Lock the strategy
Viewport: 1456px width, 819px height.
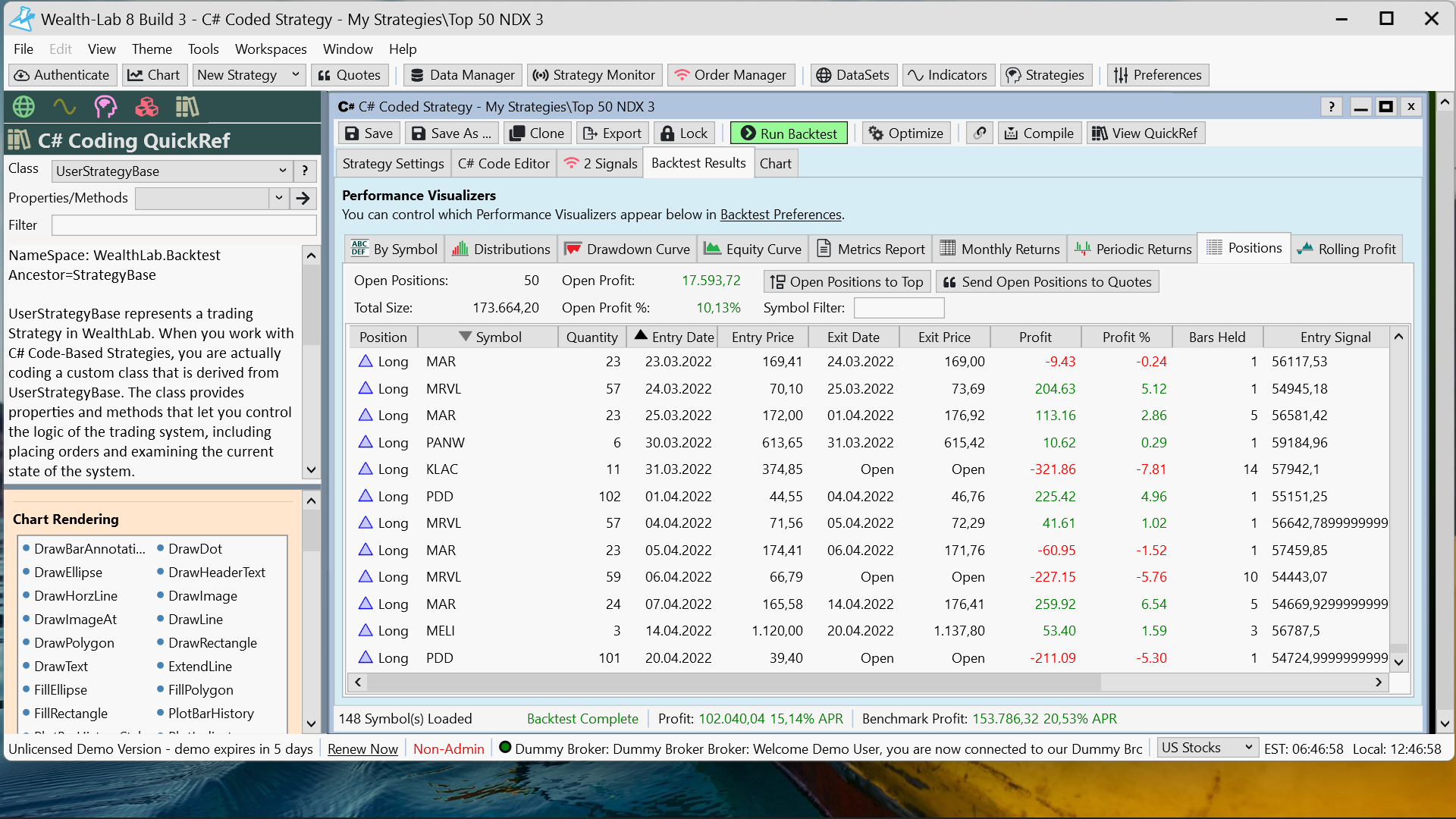click(x=685, y=133)
